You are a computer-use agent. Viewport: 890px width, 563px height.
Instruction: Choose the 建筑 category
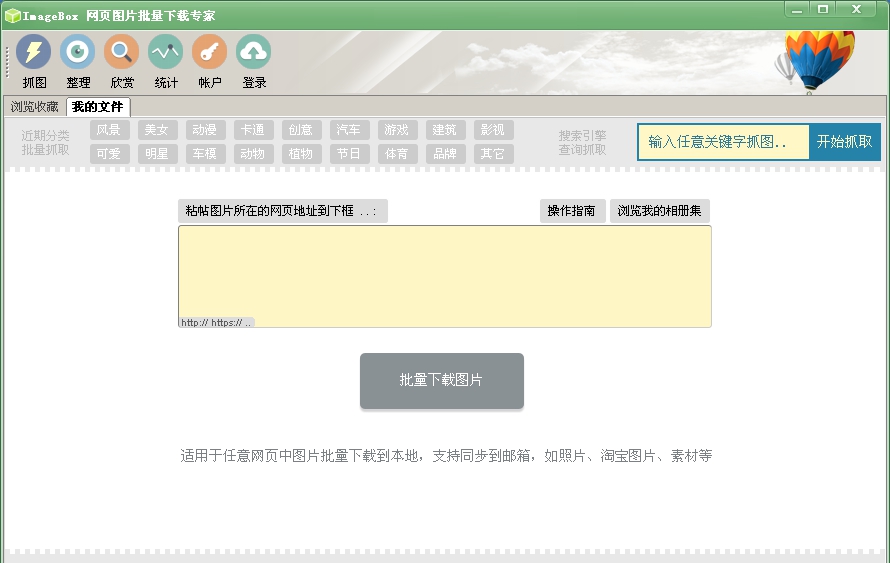(x=445, y=130)
